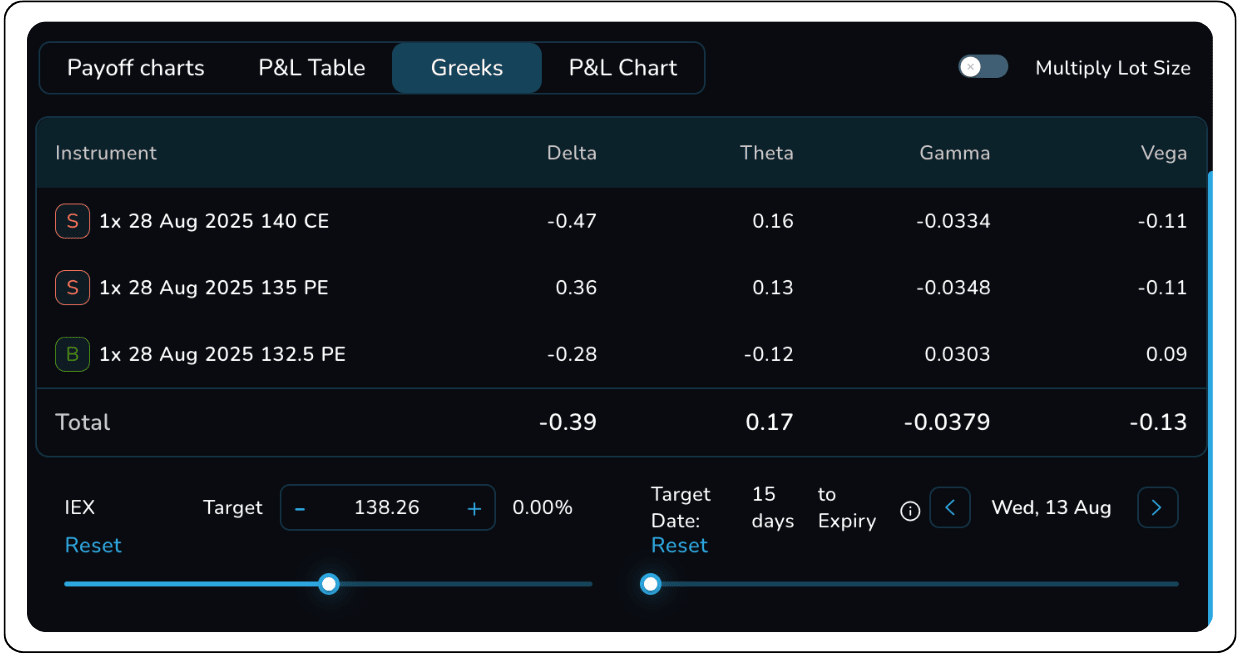The image size is (1239, 656).
Task: Reset the Target Date
Action: [679, 545]
